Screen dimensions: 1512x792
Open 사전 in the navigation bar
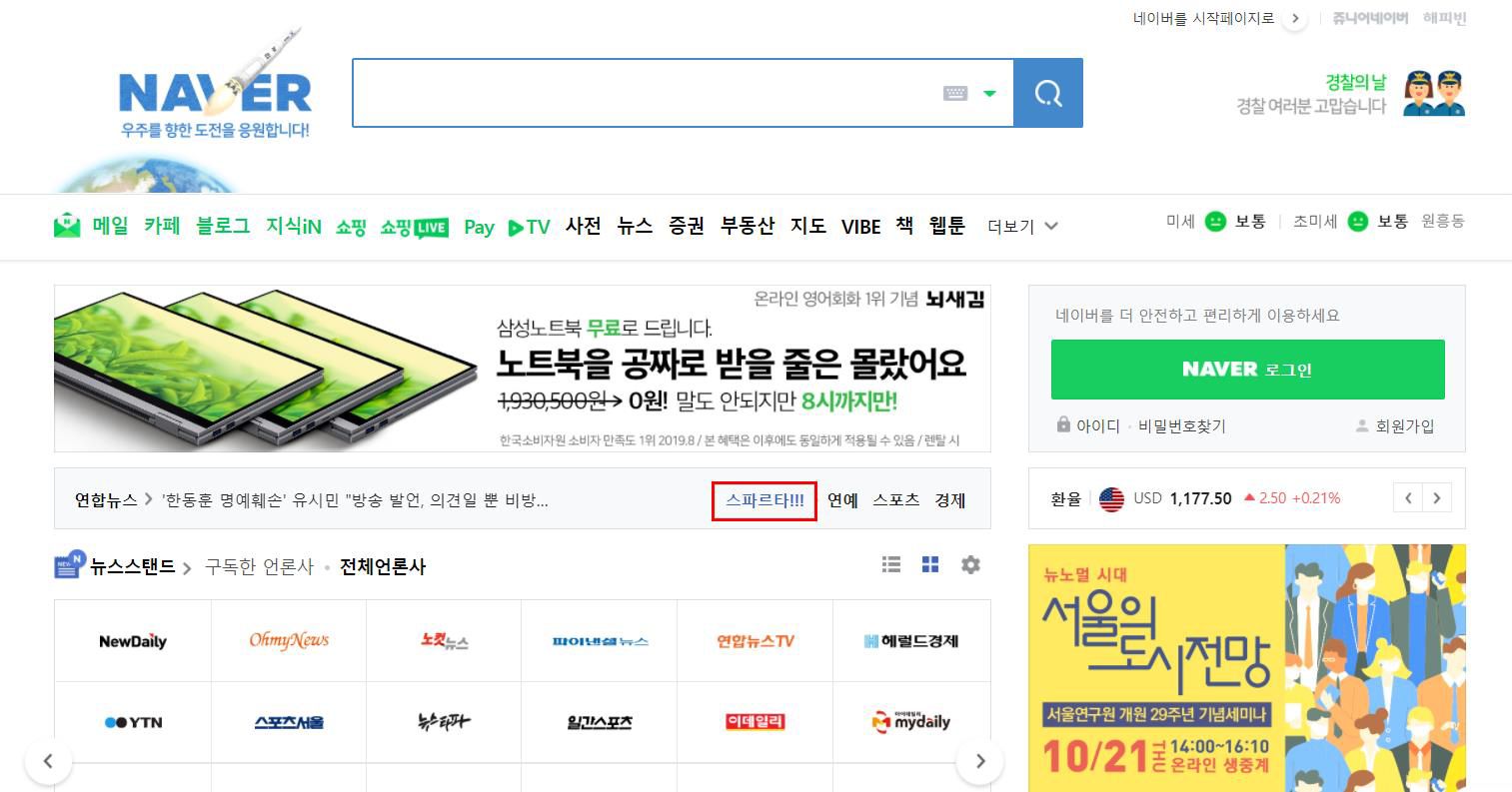coord(583,227)
